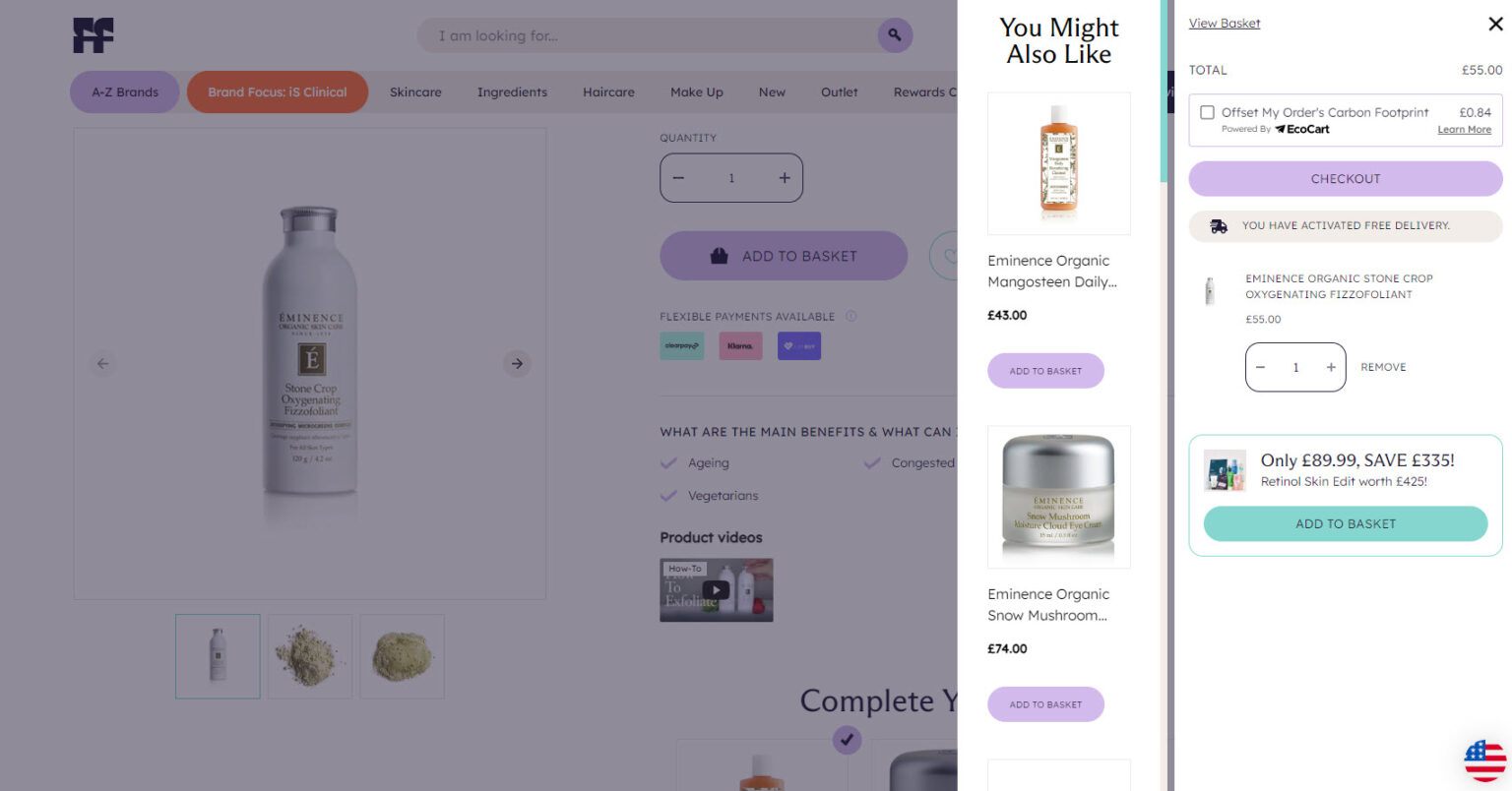Close the basket panel
Screen dimensions: 1512x791
1495,24
